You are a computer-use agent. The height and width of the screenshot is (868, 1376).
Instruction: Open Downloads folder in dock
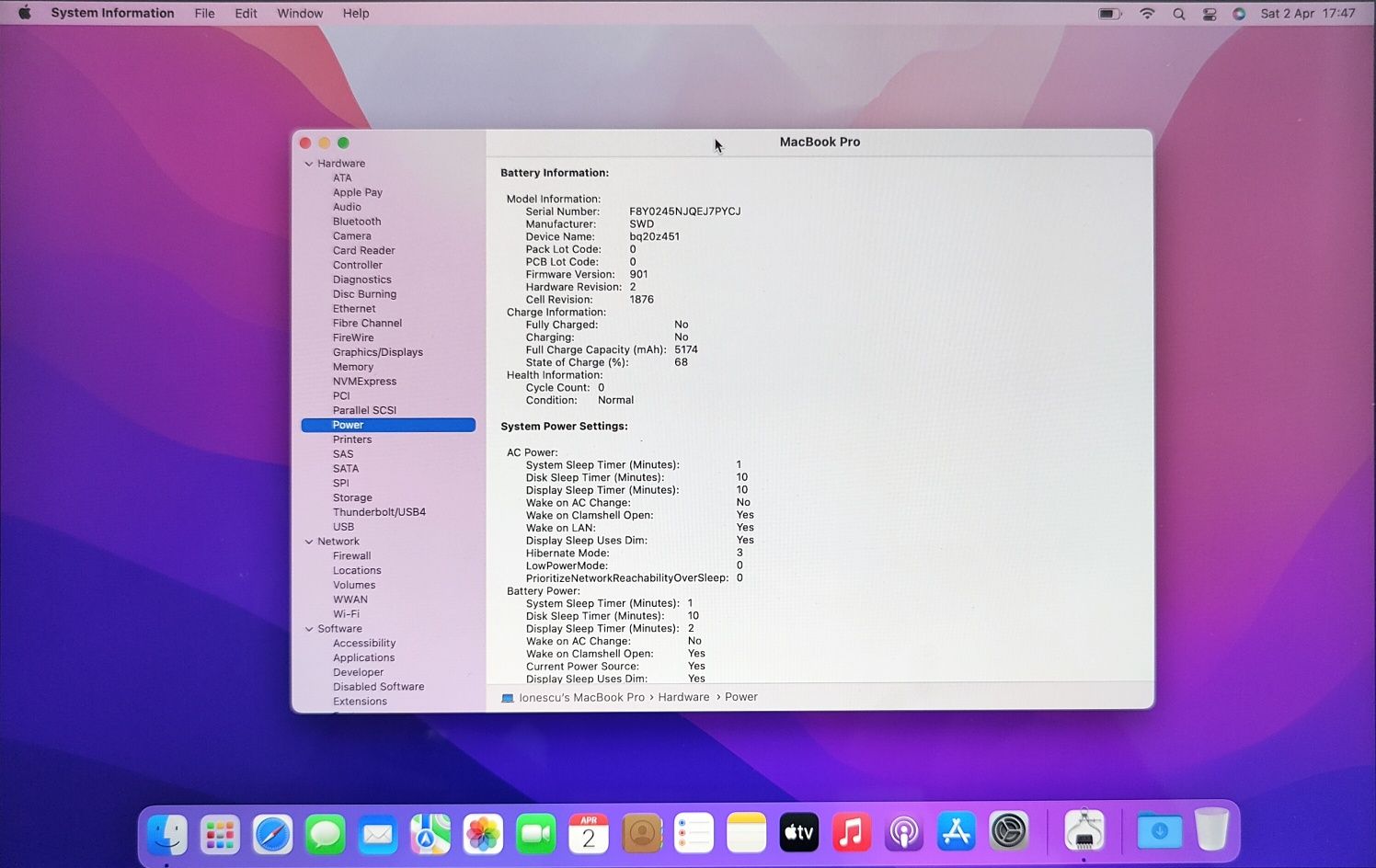(x=1160, y=832)
